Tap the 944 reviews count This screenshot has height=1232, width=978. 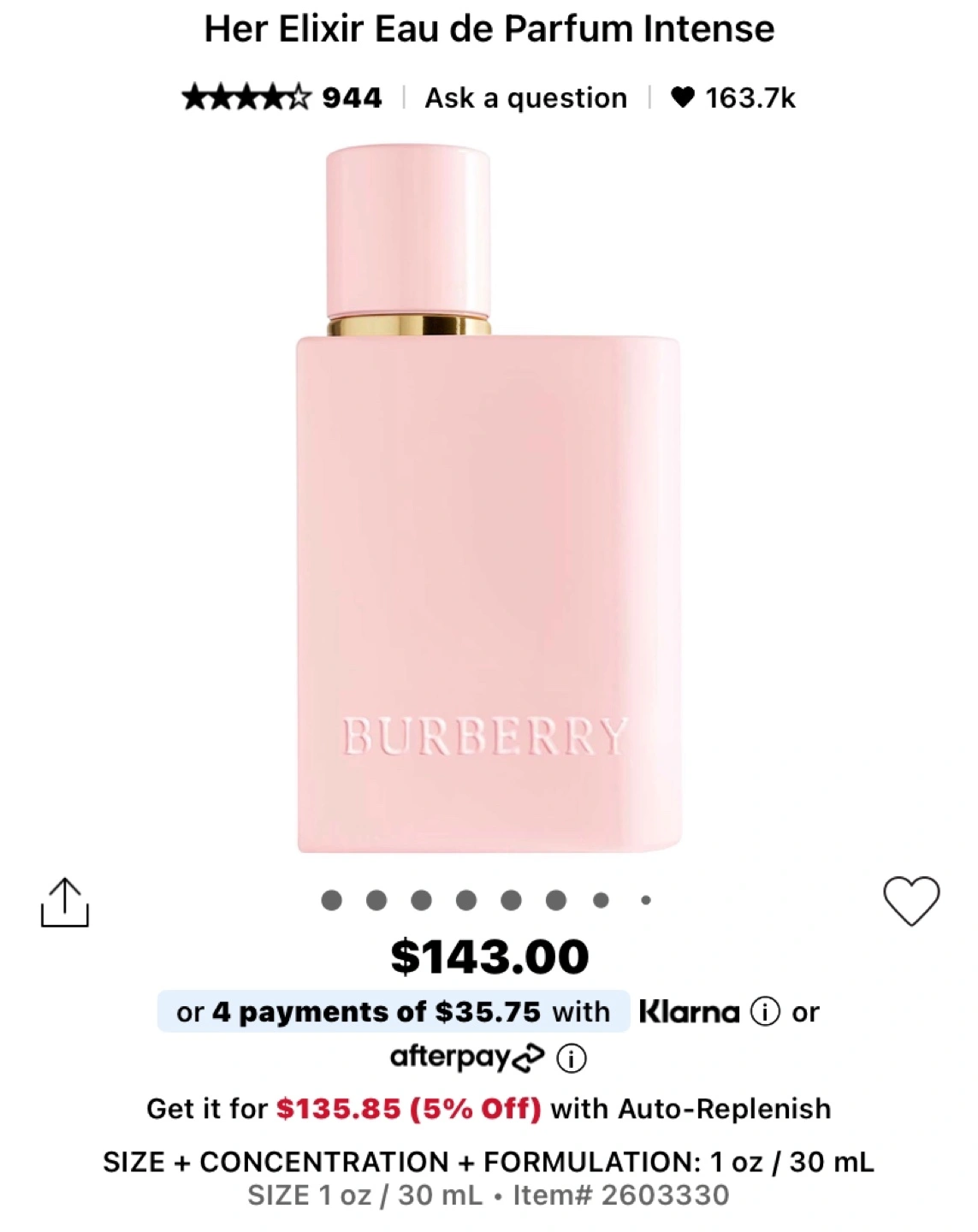coord(352,98)
